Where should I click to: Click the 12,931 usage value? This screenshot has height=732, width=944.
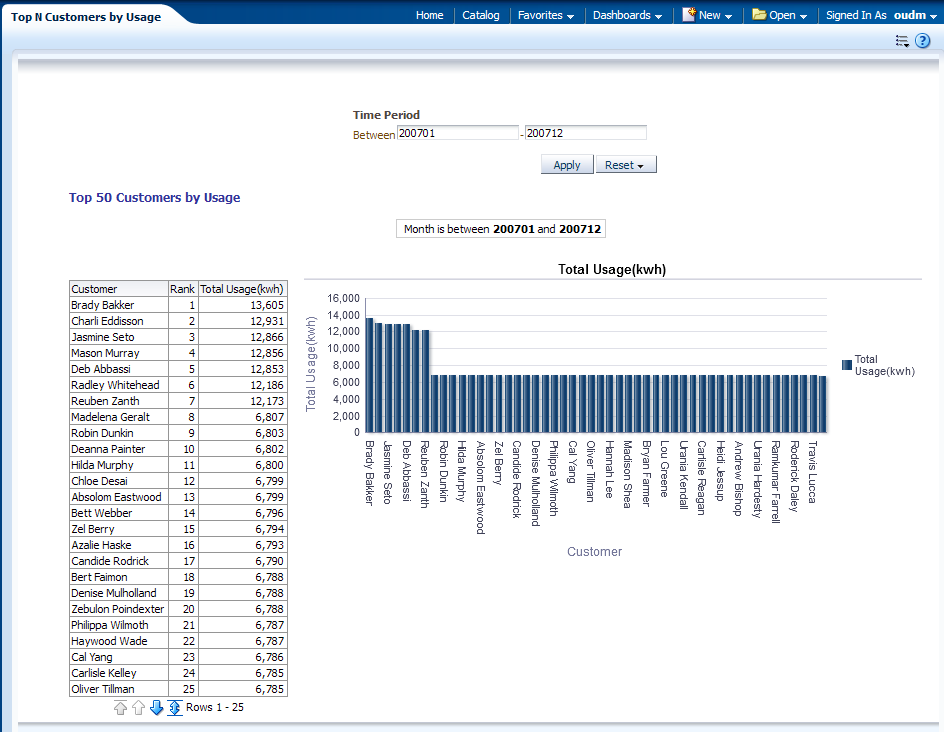click(x=267, y=321)
